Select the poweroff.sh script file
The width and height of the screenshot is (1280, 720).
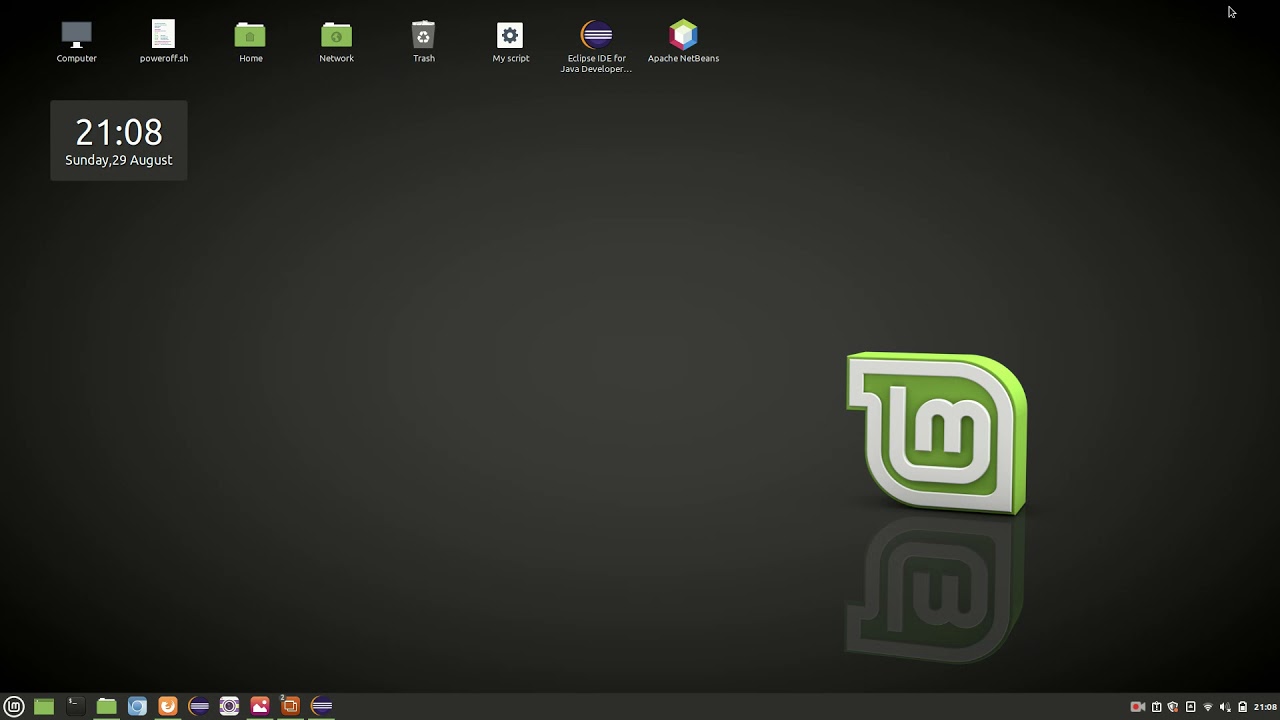pos(163,43)
